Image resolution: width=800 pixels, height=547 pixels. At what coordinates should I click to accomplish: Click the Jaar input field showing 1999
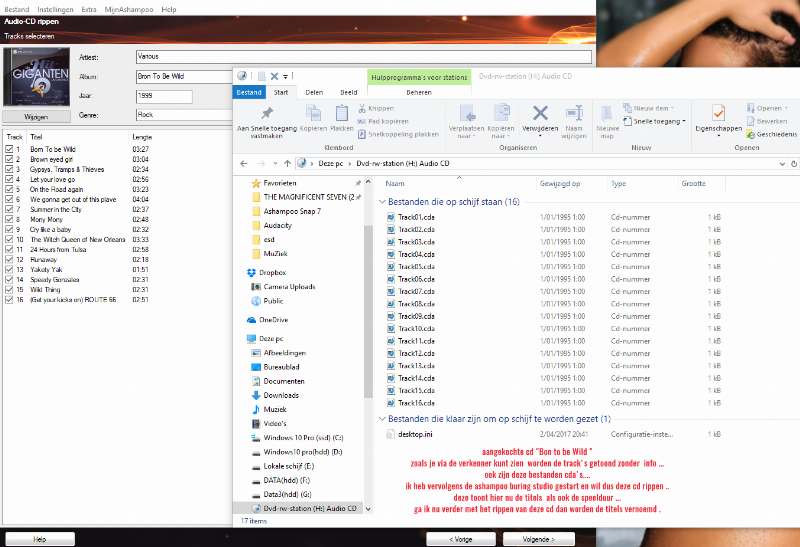(x=164, y=96)
